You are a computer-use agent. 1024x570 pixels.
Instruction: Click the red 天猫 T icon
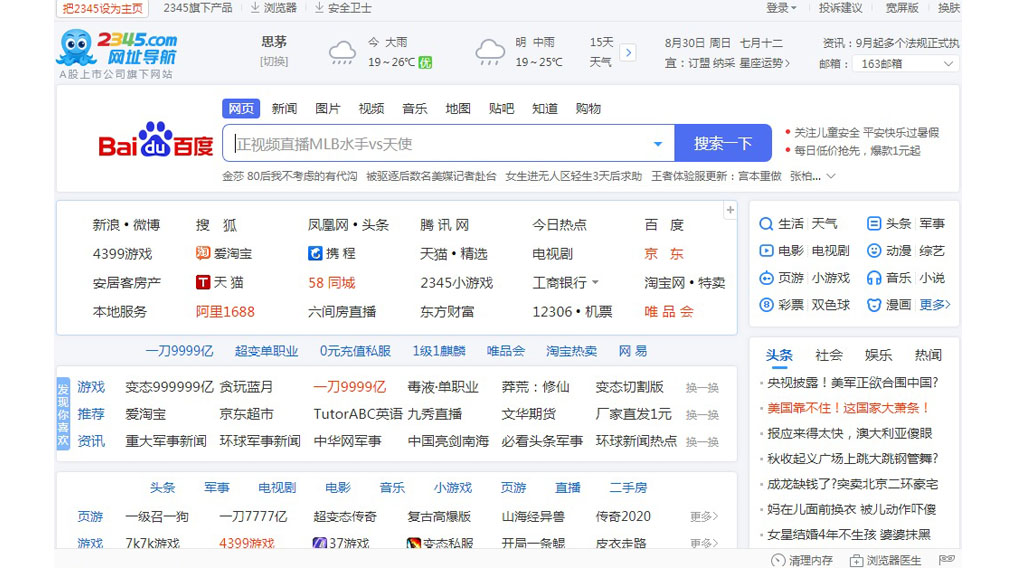tap(202, 282)
